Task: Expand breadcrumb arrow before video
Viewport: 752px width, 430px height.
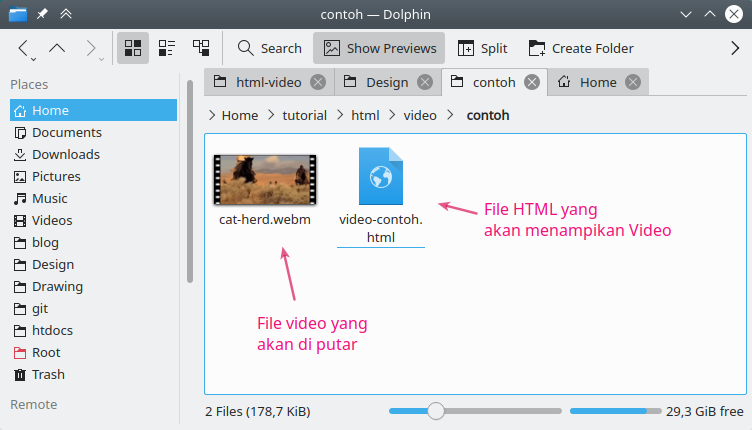Action: coord(392,116)
